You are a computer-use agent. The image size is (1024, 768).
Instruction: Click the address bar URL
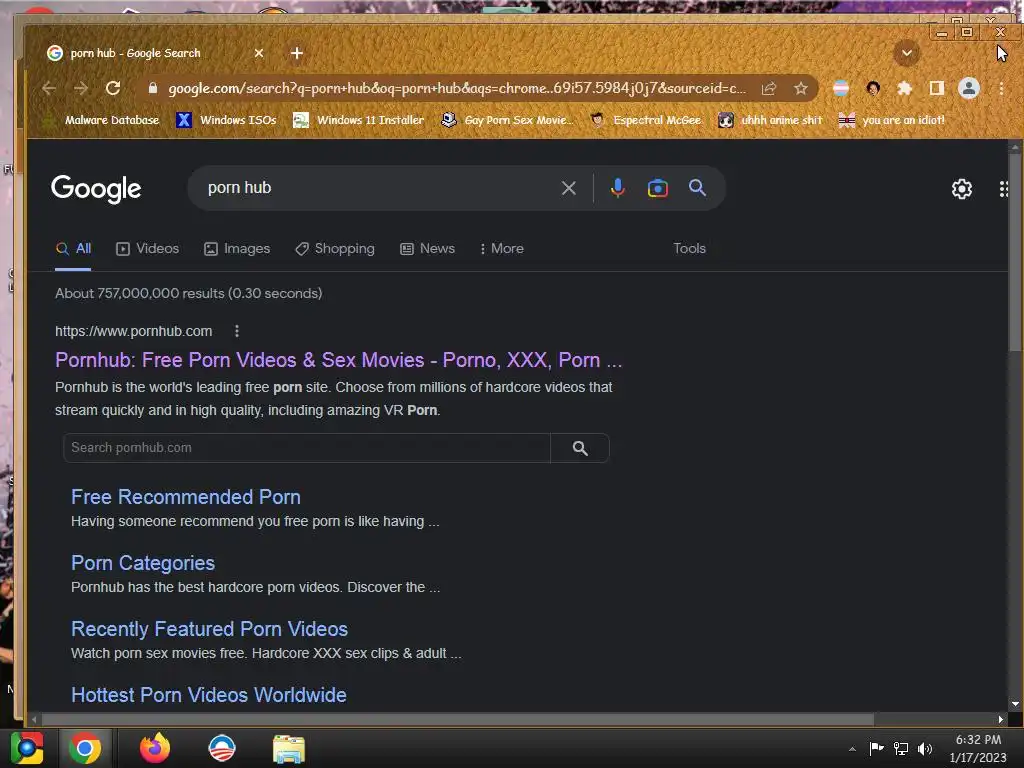click(x=456, y=88)
